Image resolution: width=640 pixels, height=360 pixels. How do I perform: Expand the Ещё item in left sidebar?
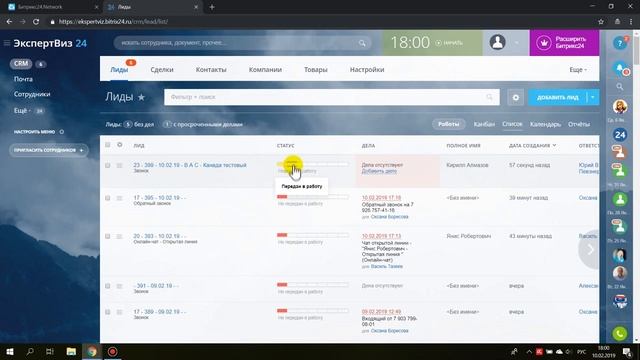(x=22, y=111)
